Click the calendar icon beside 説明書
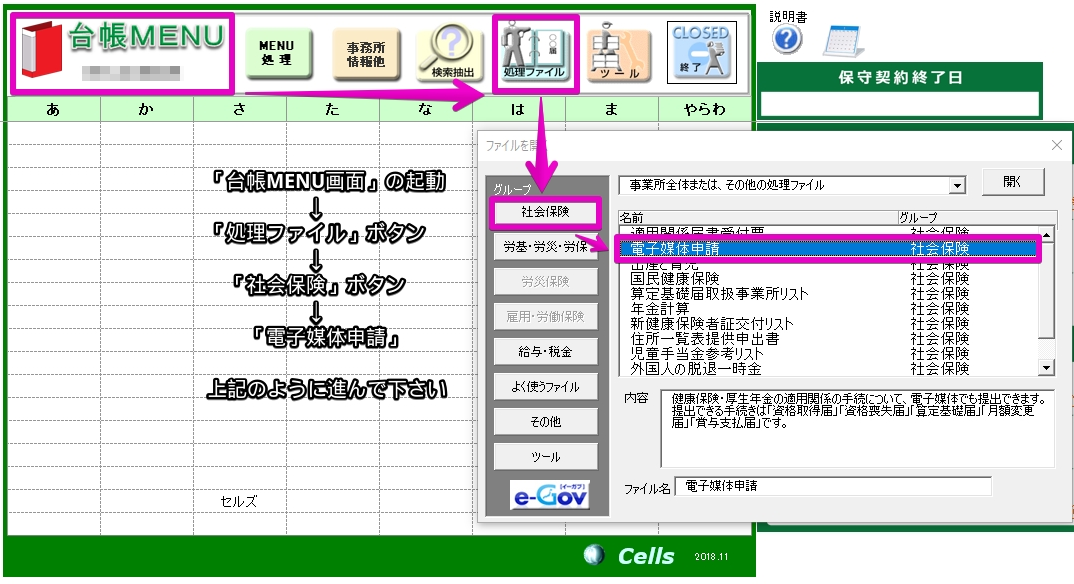1074x584 pixels. click(843, 41)
